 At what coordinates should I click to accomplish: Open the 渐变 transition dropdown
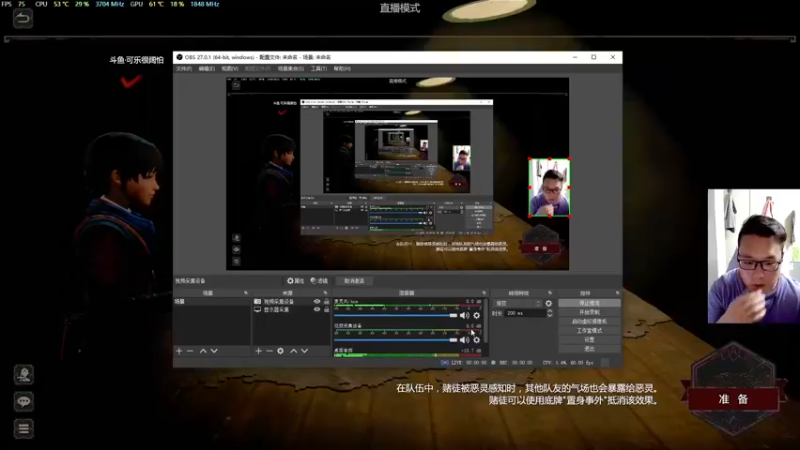point(517,303)
